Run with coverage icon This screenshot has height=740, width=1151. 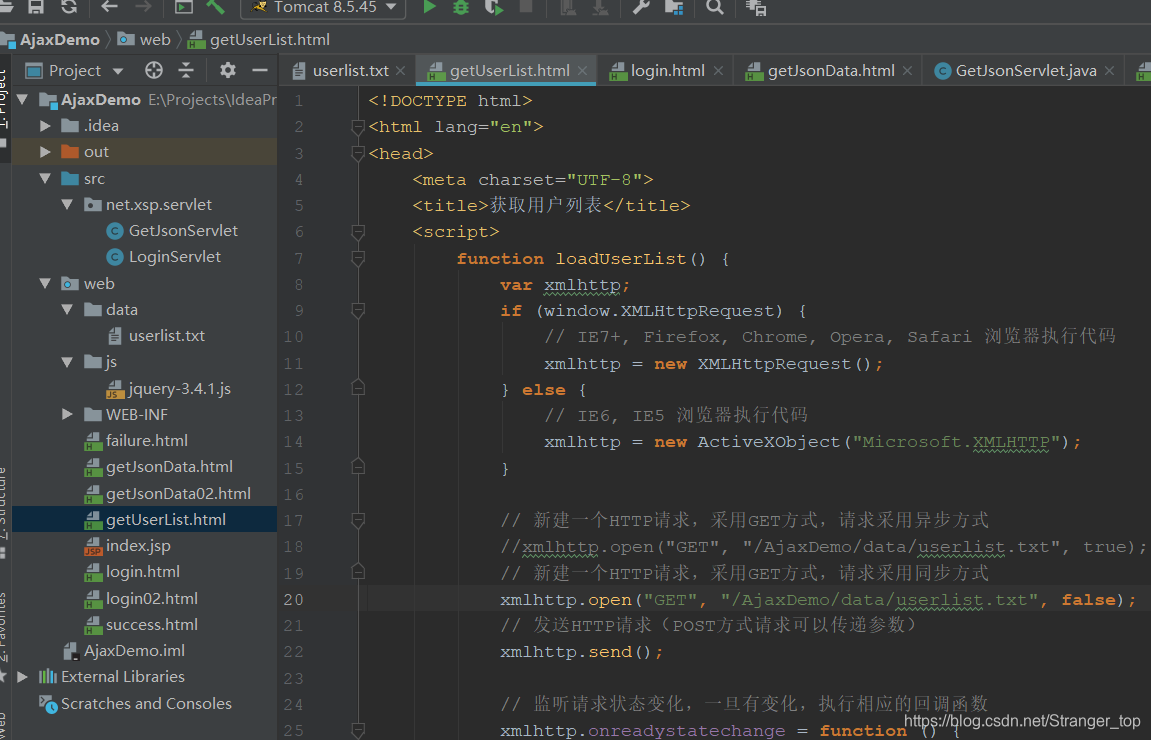click(494, 7)
